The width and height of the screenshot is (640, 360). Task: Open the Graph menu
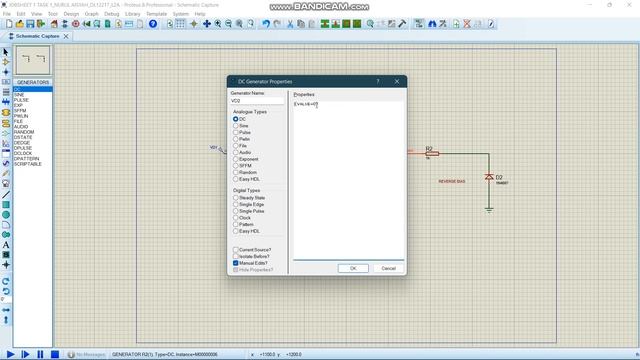click(91, 14)
